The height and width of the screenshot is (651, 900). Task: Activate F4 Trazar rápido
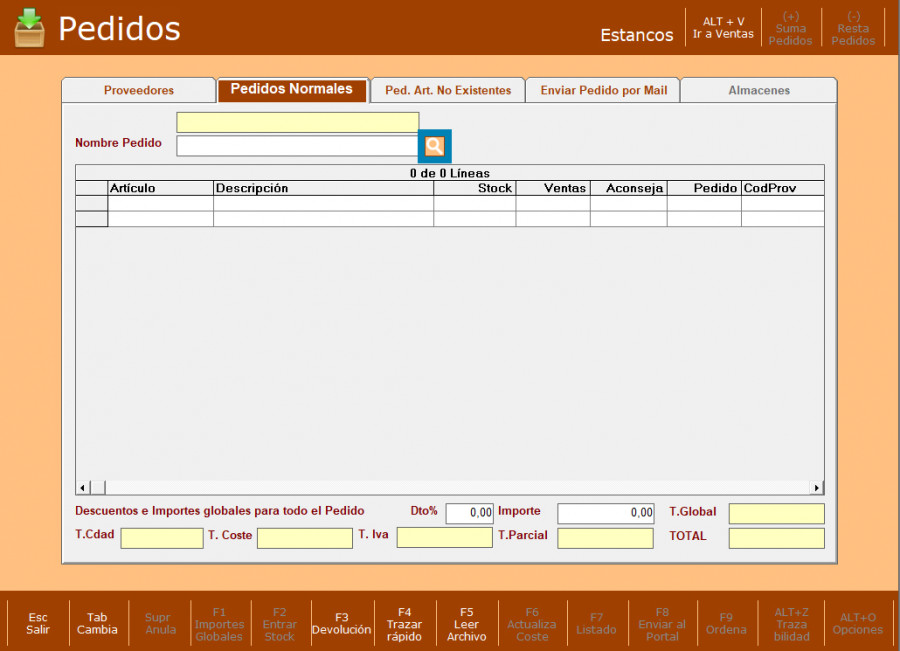[404, 624]
